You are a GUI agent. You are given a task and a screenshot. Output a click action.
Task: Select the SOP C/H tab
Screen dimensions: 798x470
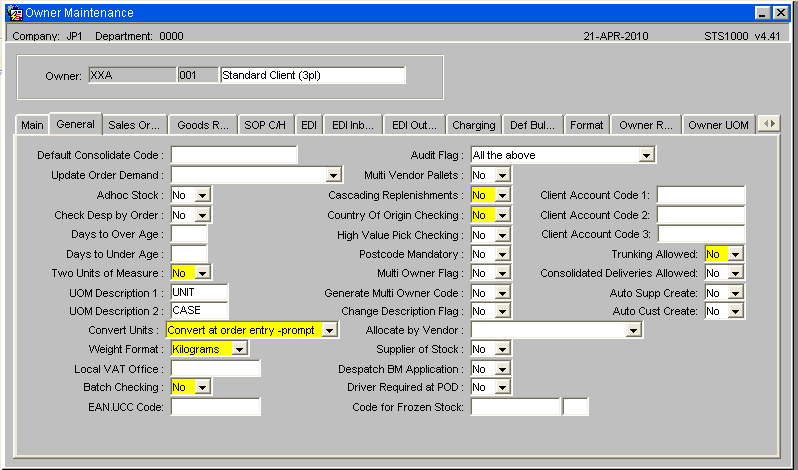[265, 125]
